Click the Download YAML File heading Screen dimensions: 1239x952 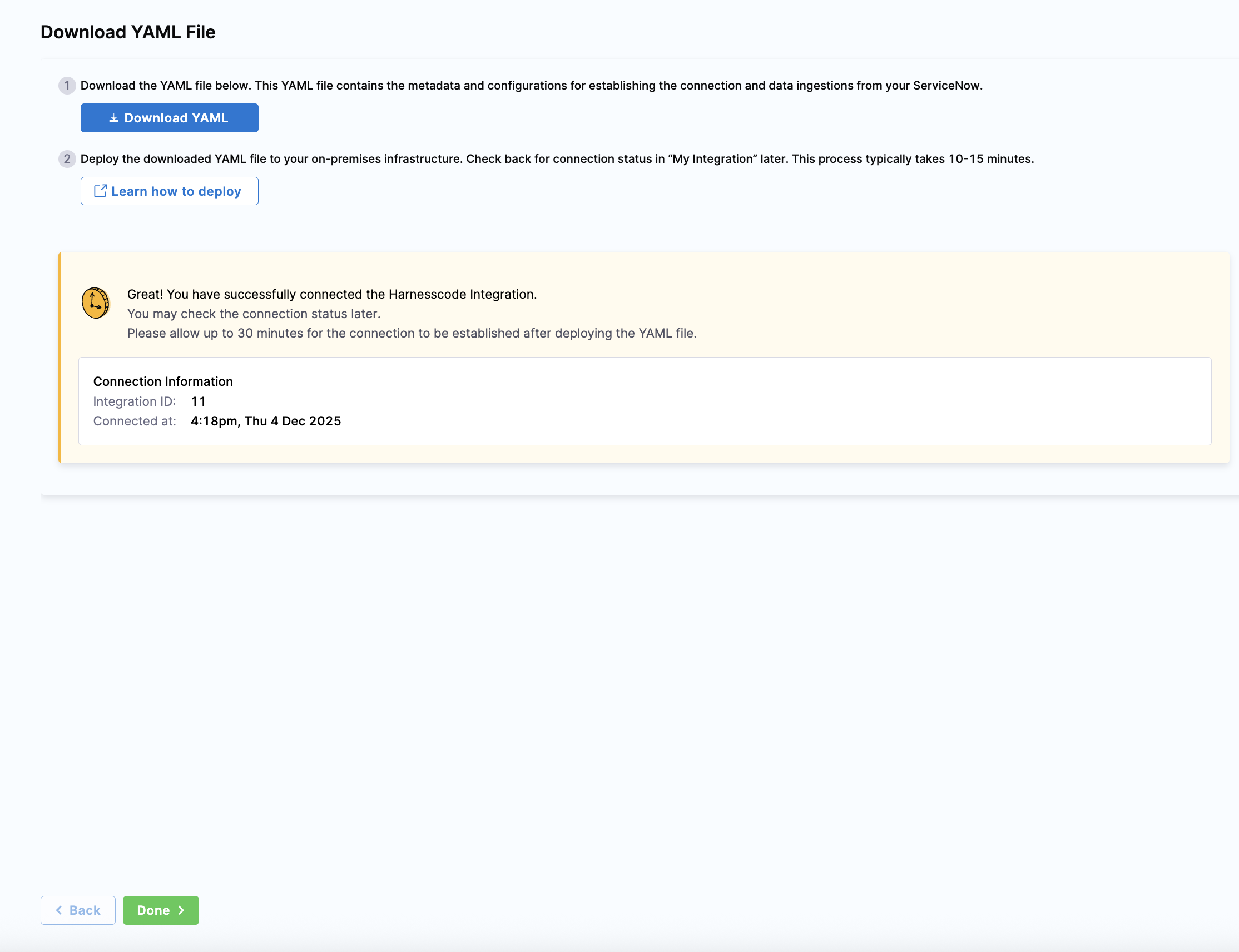tap(128, 32)
